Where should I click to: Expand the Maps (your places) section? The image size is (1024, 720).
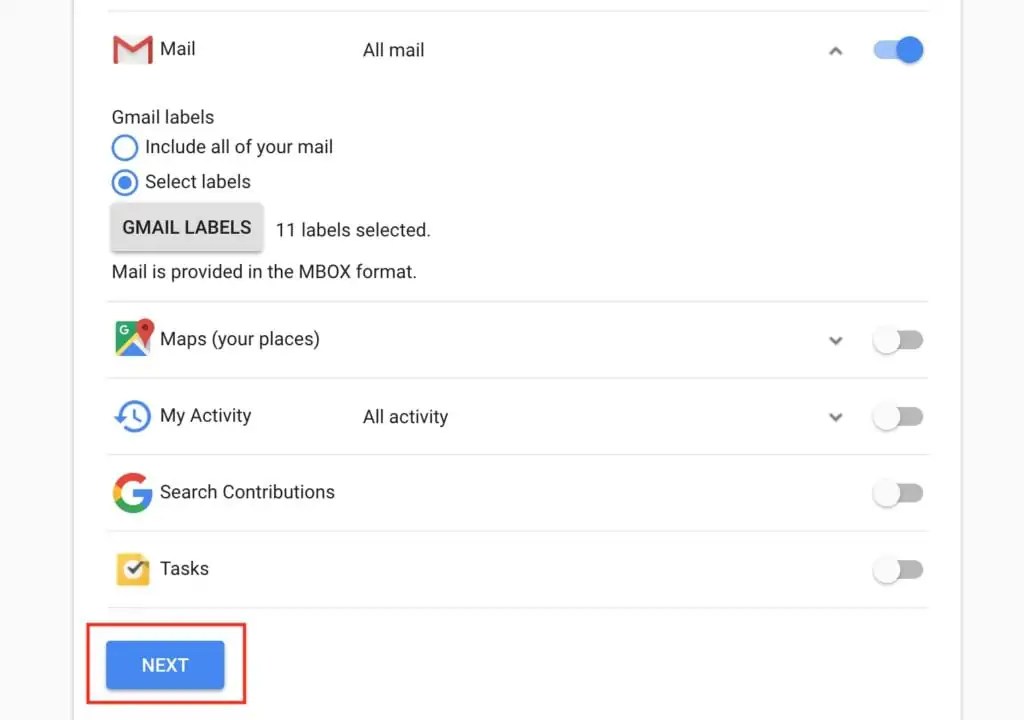coord(836,341)
